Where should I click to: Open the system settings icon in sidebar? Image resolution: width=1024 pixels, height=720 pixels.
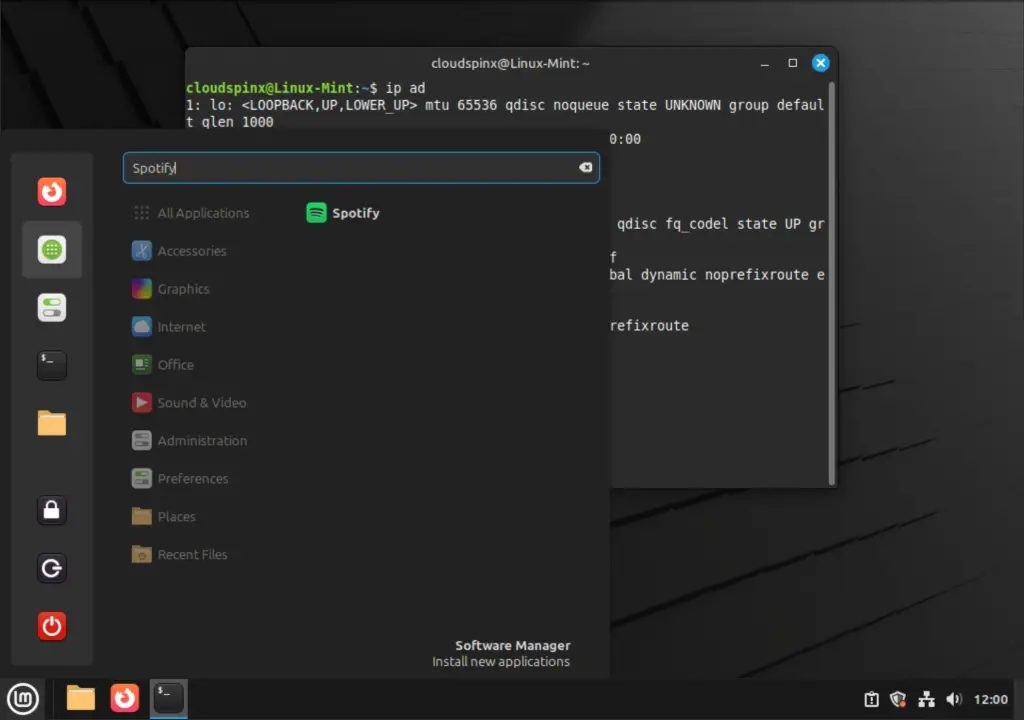[x=51, y=307]
